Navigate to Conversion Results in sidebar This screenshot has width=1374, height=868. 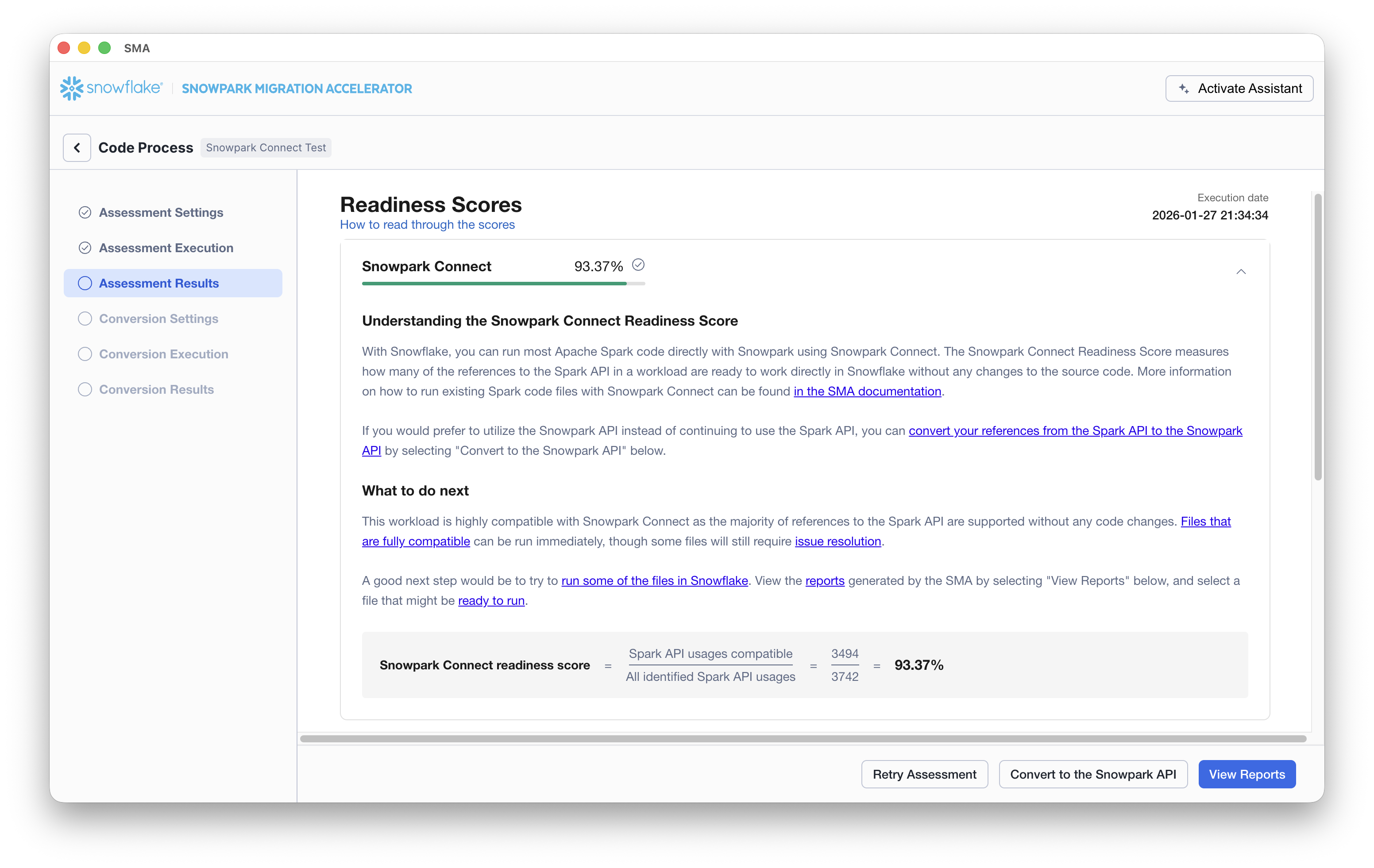pos(156,389)
